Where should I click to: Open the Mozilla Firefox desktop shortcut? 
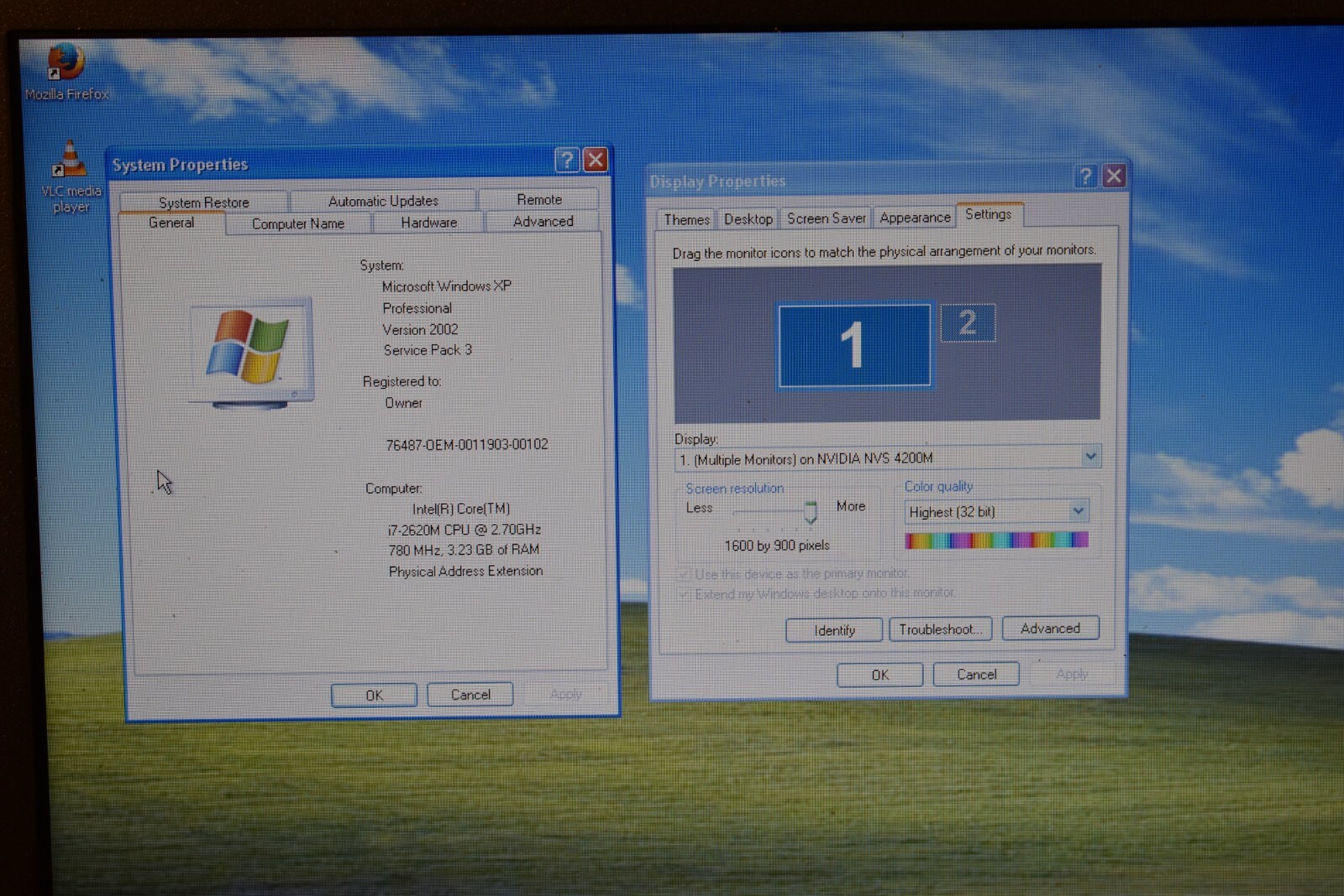(66, 72)
